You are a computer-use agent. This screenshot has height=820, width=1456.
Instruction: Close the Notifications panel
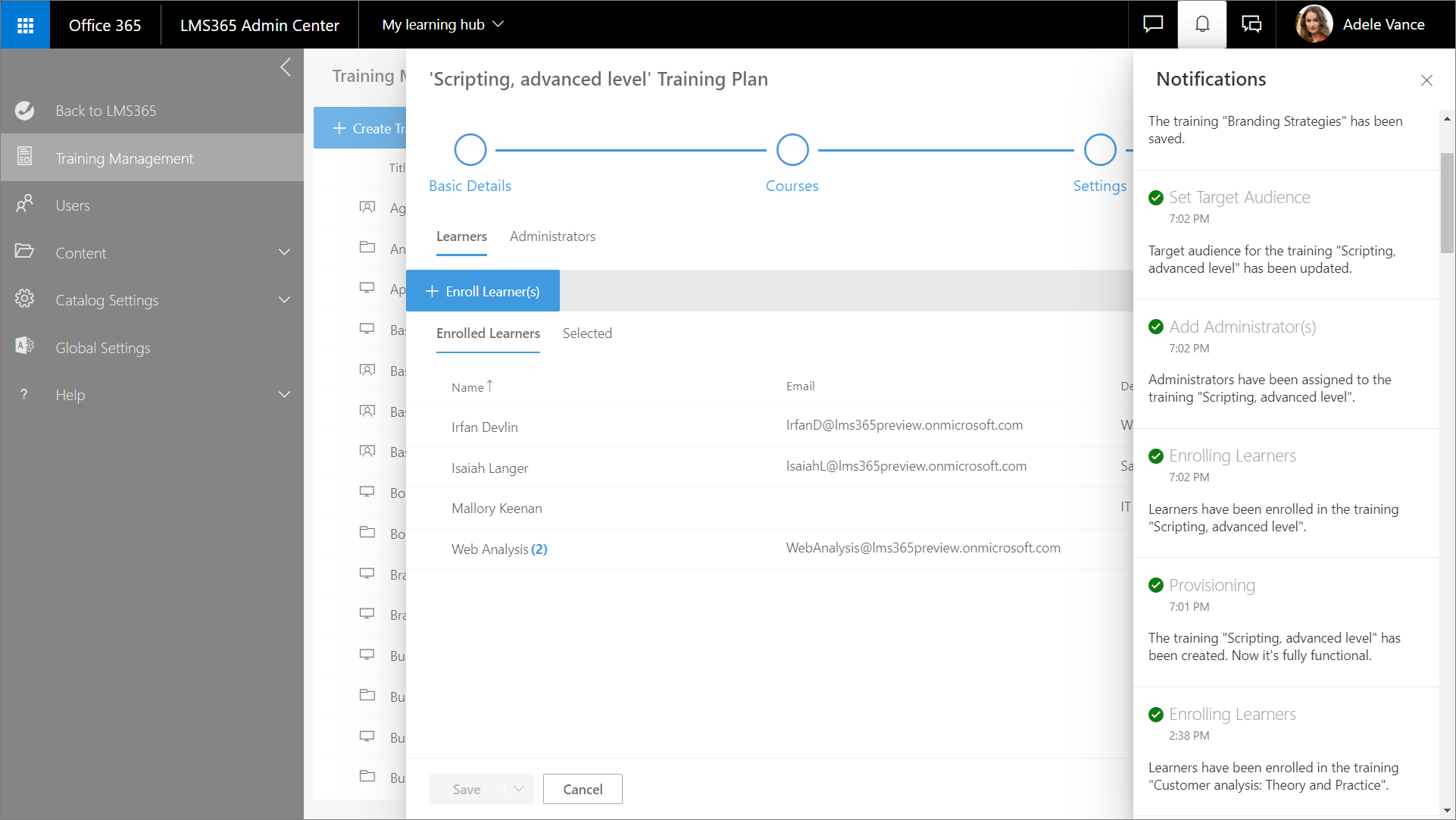[1426, 80]
